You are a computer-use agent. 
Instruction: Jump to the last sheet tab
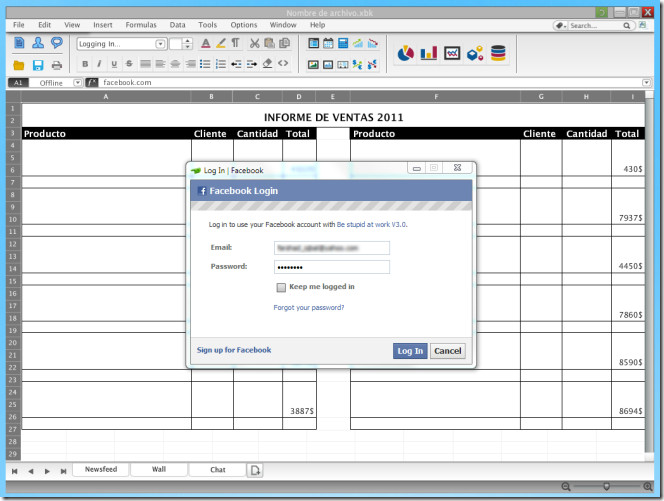point(64,471)
